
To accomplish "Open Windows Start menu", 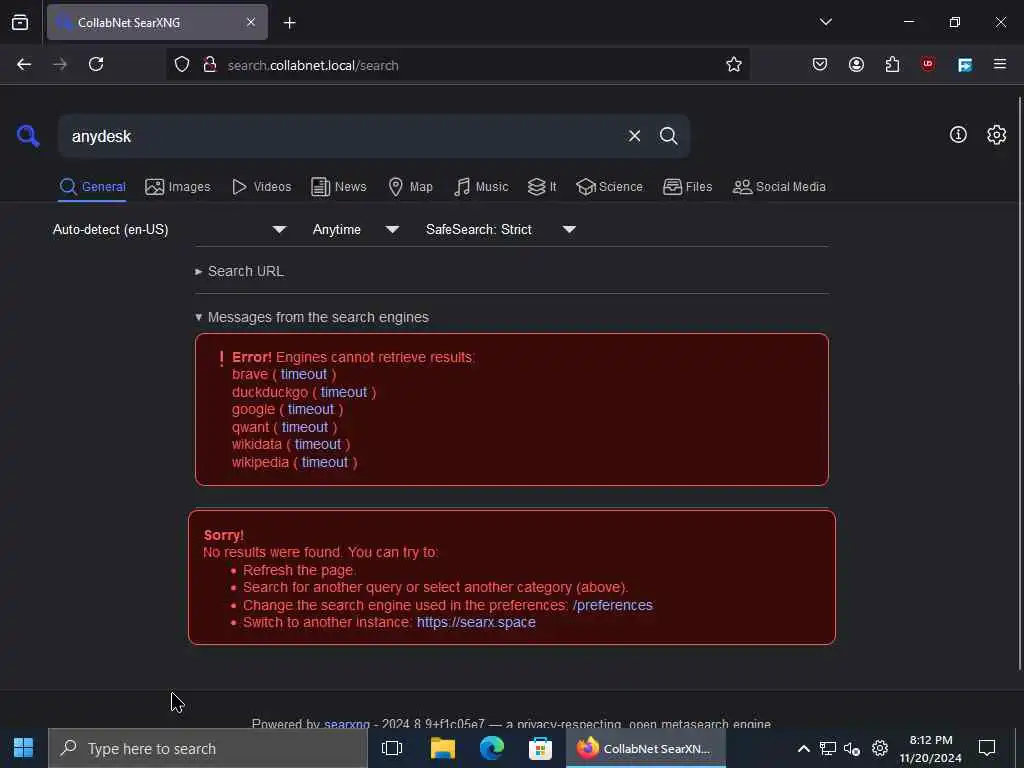I will [24, 748].
